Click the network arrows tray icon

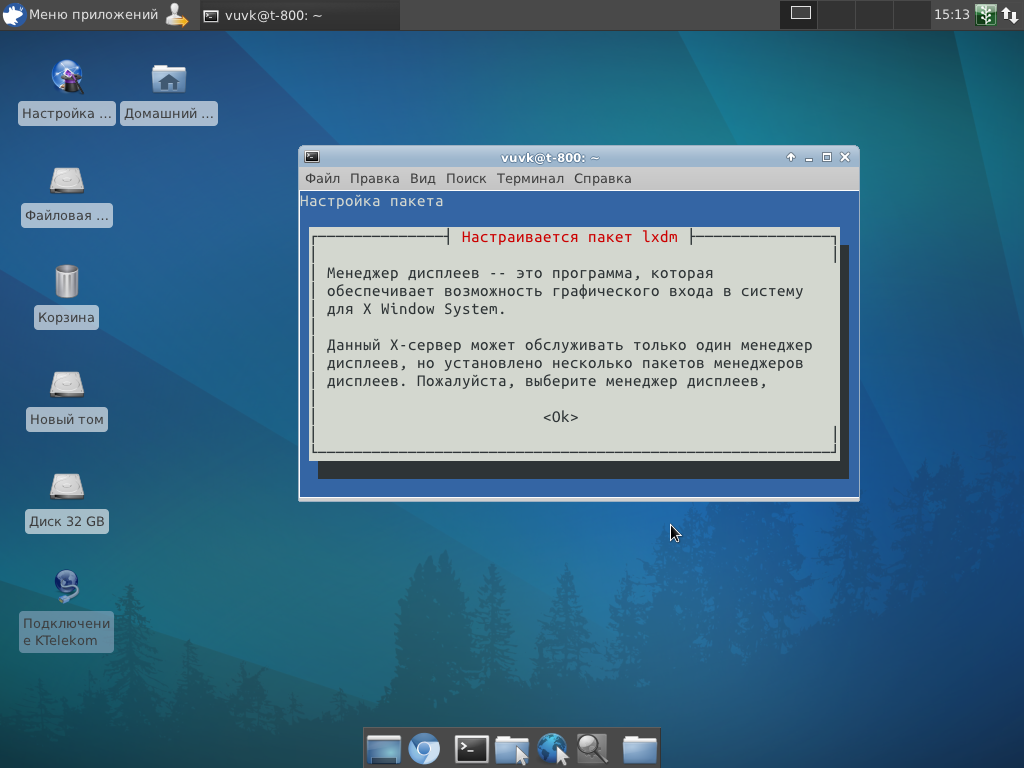point(1010,14)
